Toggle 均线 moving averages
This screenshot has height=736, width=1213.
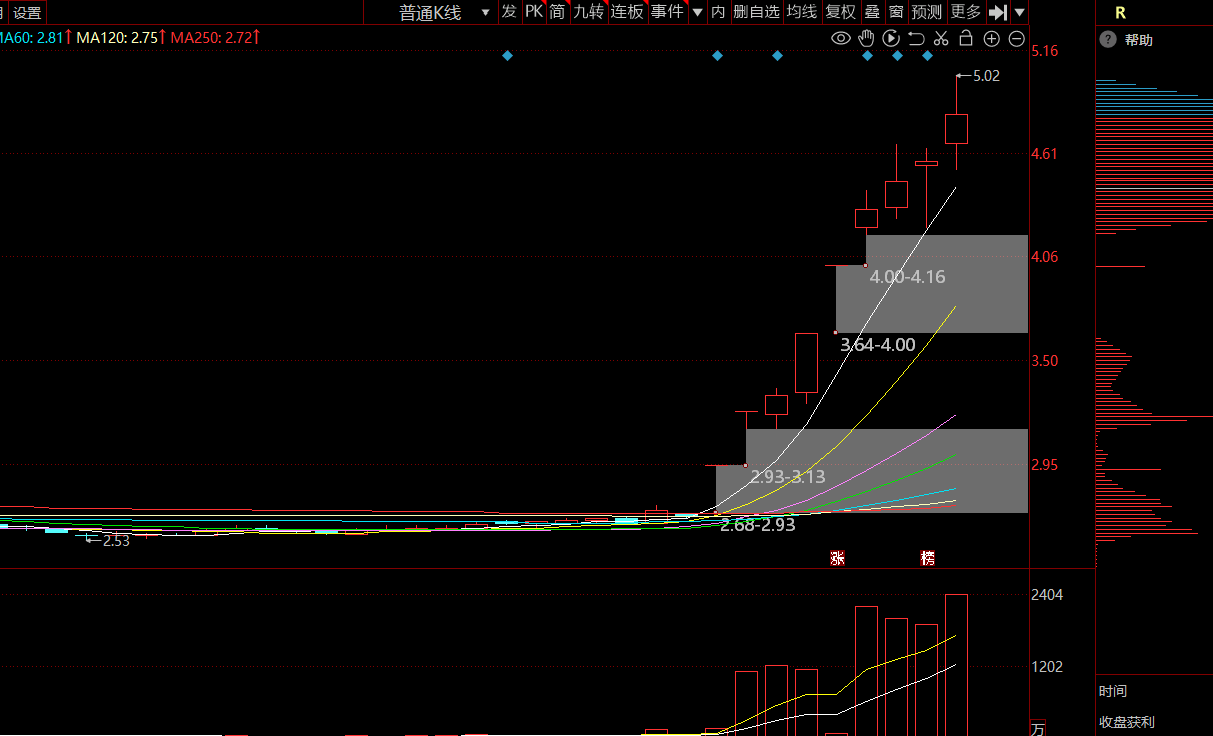point(802,12)
